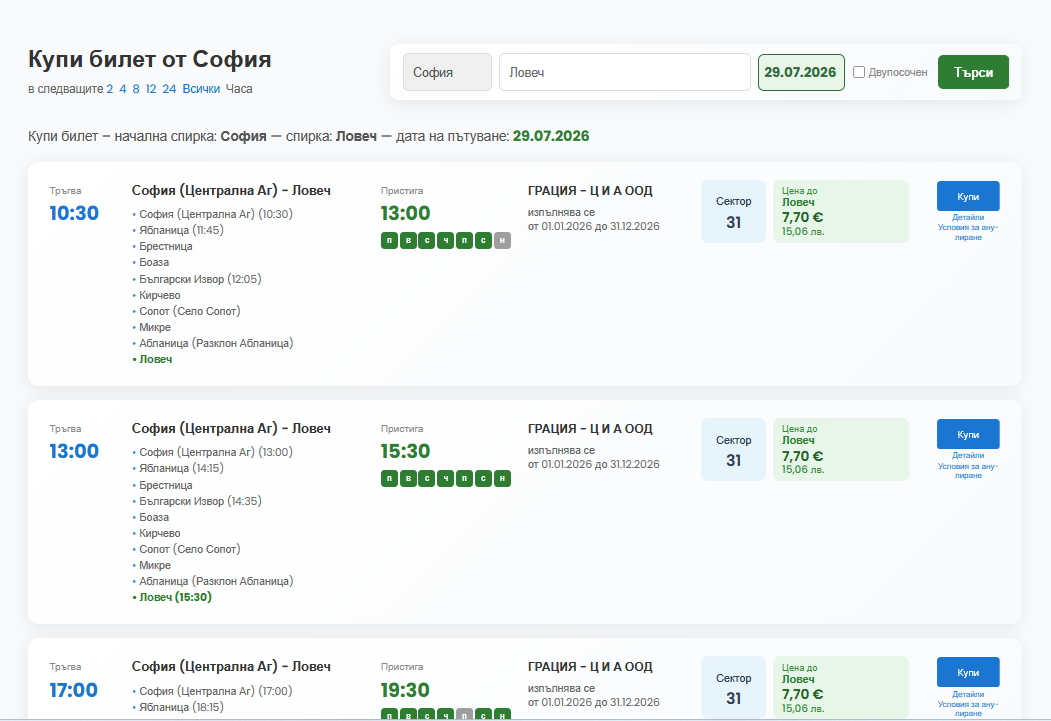This screenshot has height=721, width=1051.
Task: Show all departures via the Всички link
Action: (x=201, y=88)
